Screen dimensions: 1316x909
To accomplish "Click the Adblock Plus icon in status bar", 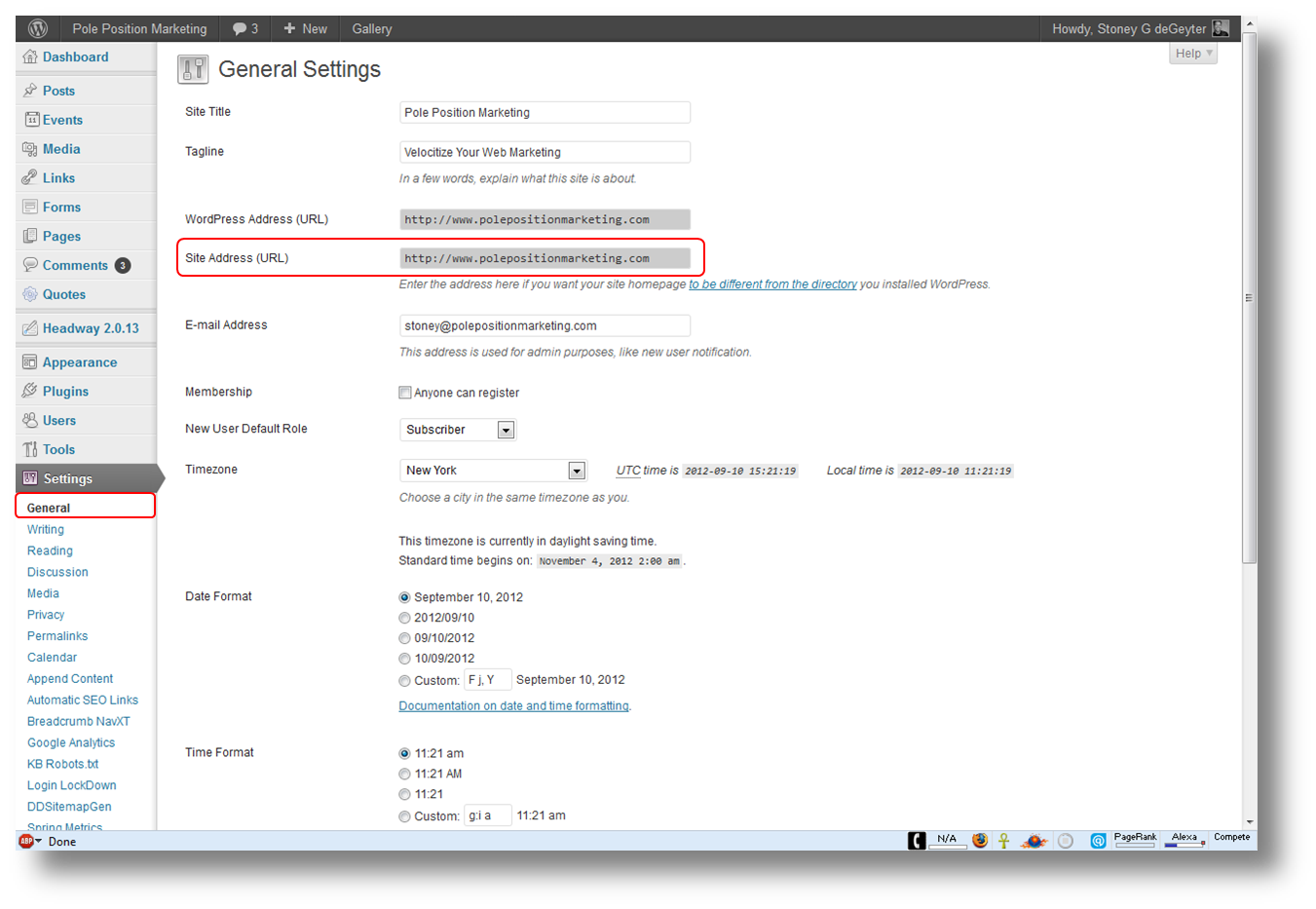I will coord(26,841).
